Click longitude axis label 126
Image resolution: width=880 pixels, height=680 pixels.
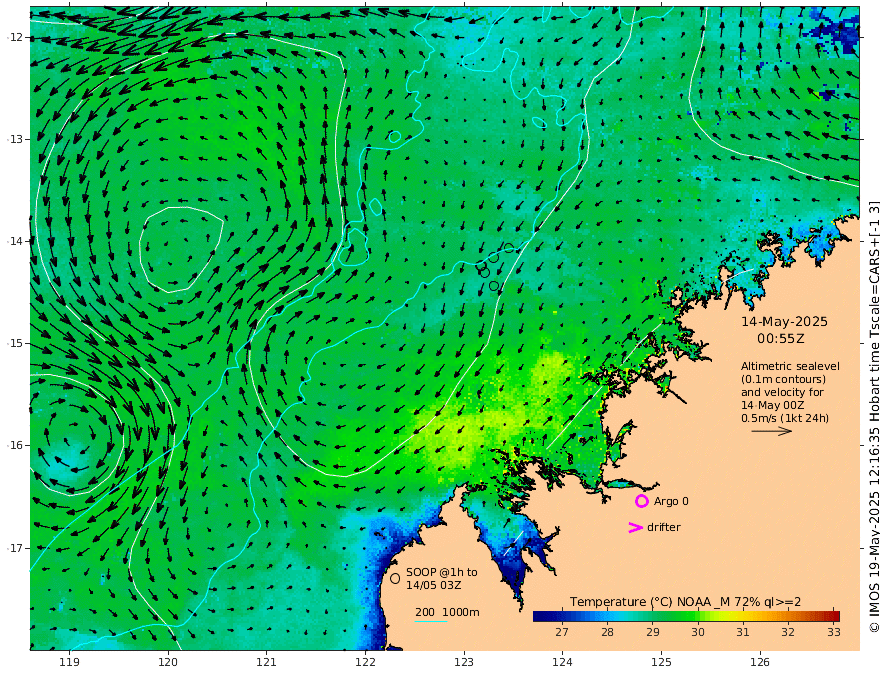(x=760, y=662)
